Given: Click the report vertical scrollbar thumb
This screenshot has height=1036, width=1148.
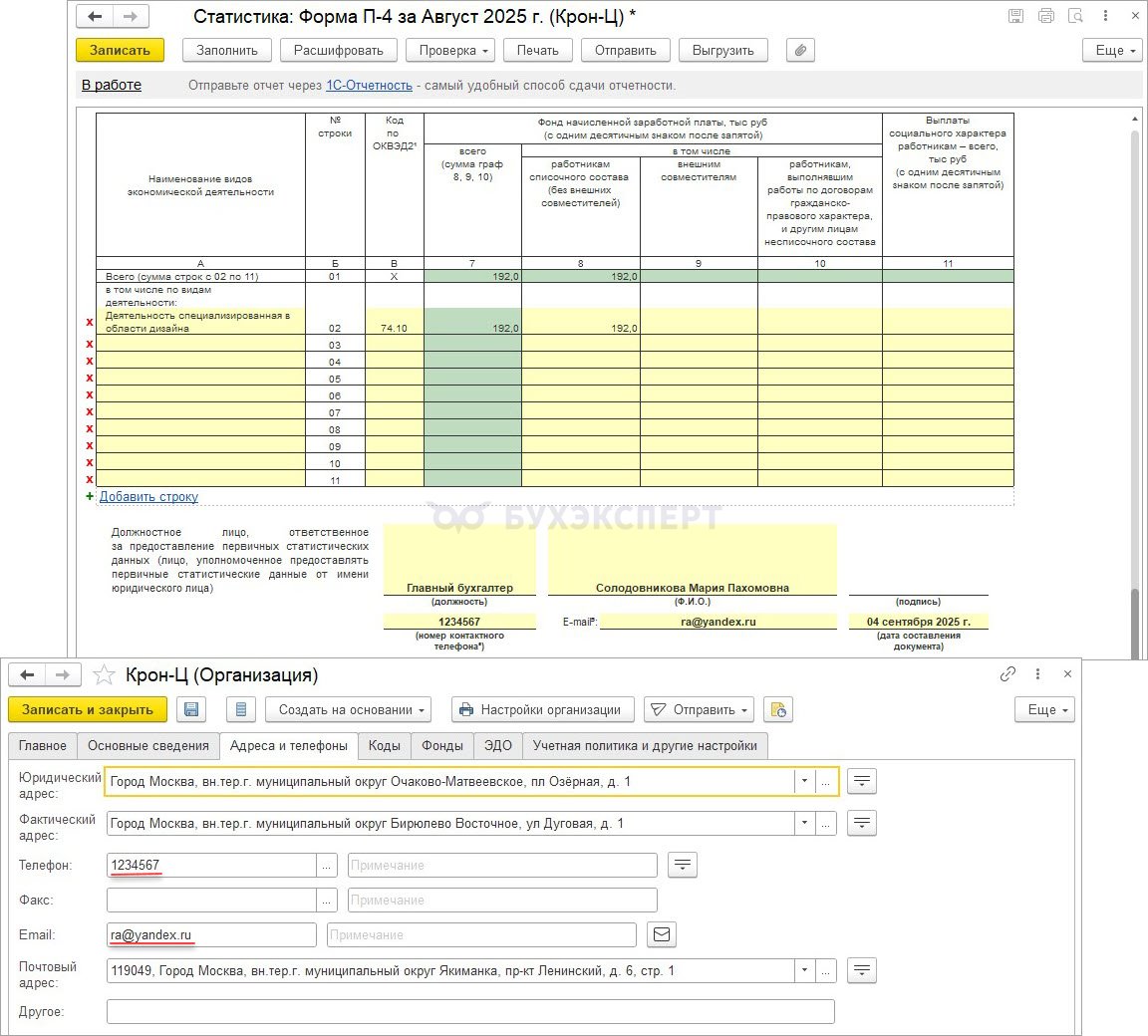Looking at the screenshot, I should [x=1136, y=622].
